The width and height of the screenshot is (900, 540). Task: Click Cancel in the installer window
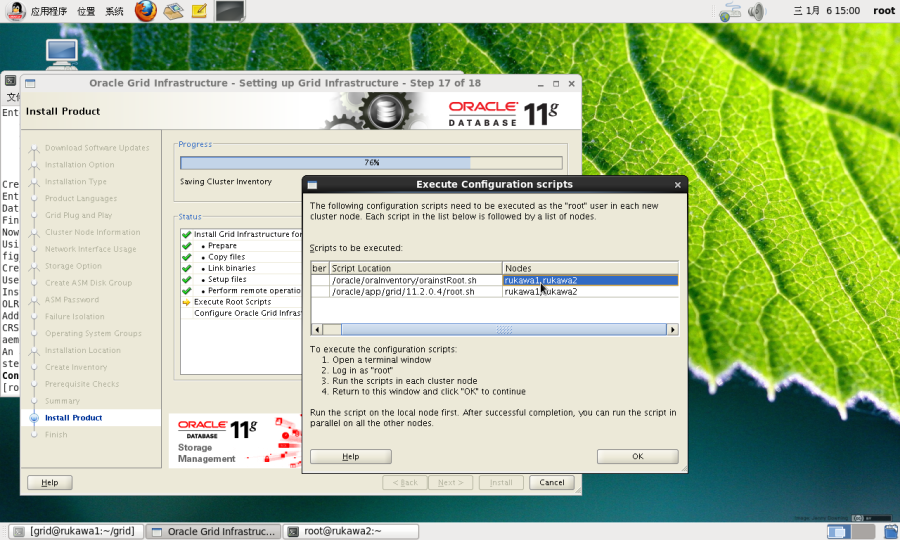552,483
